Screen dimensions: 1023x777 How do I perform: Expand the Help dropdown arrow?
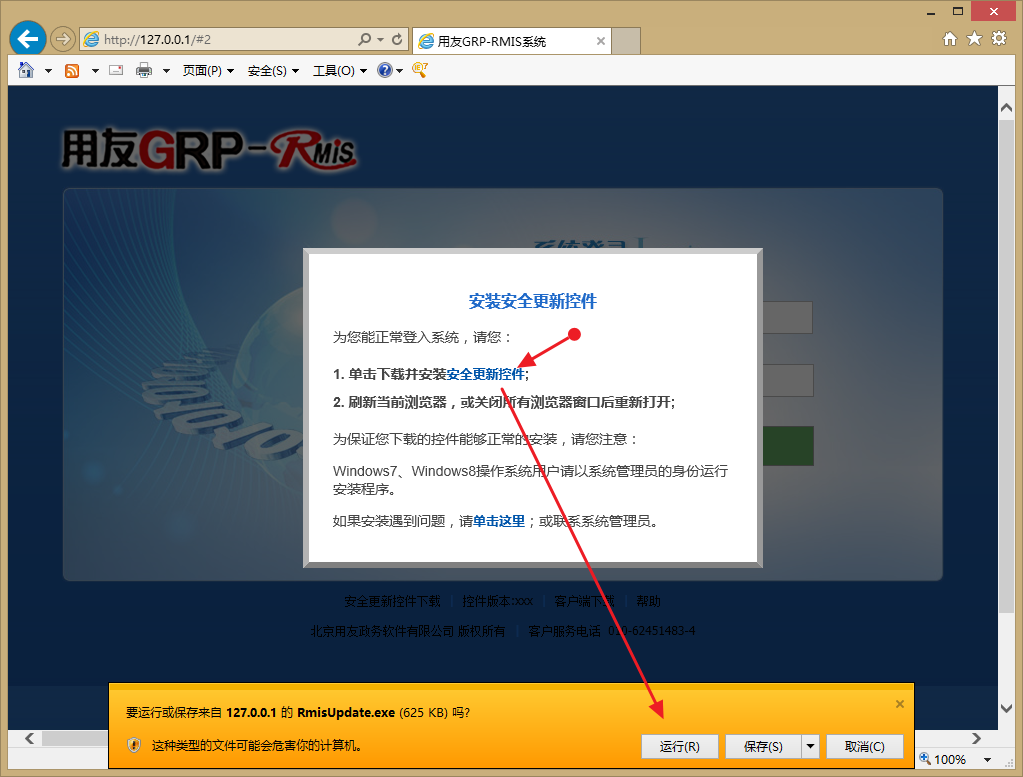coord(399,70)
